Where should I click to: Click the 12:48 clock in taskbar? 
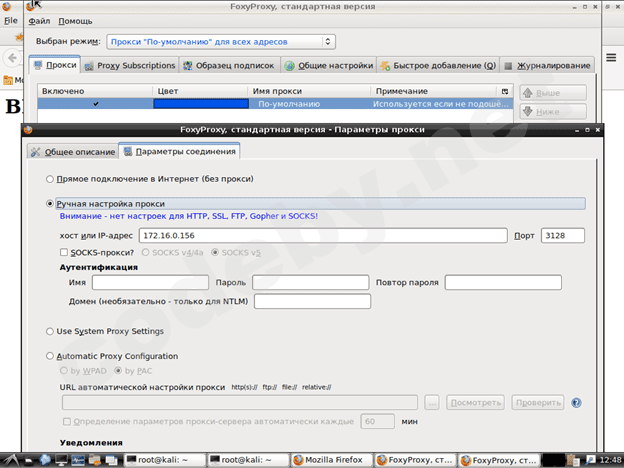[610, 460]
